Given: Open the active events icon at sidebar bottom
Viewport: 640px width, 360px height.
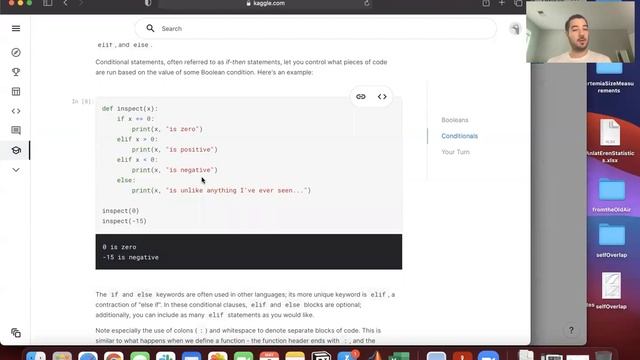Looking at the screenshot, I should click(x=16, y=333).
